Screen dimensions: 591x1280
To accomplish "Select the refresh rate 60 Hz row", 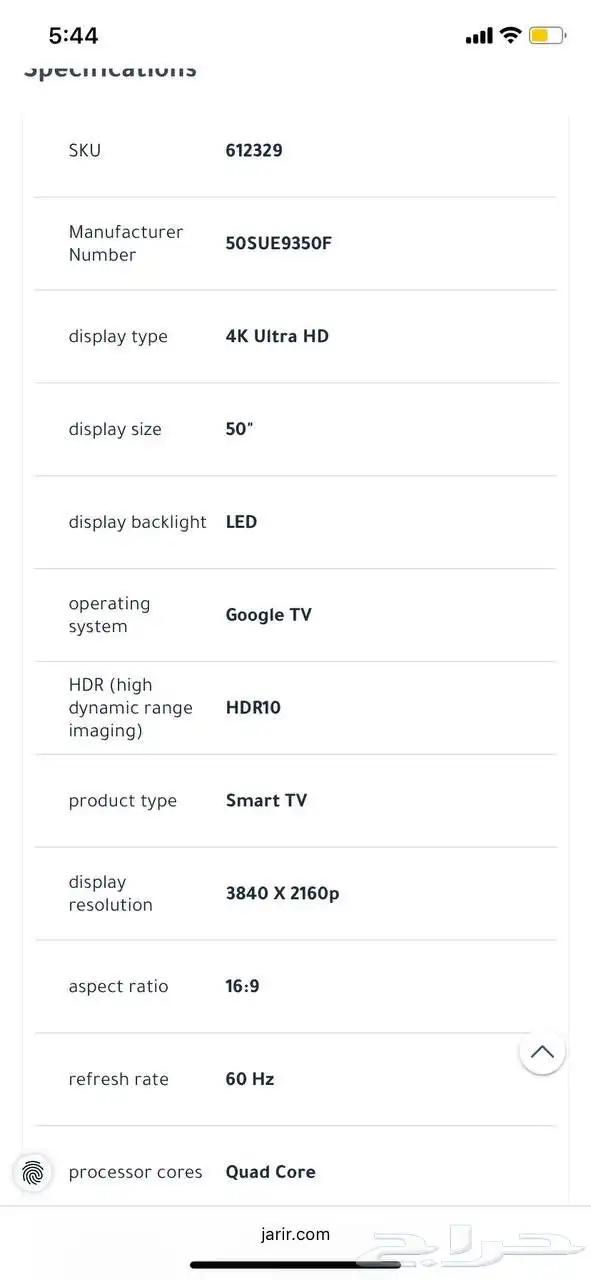I will 250,1079.
